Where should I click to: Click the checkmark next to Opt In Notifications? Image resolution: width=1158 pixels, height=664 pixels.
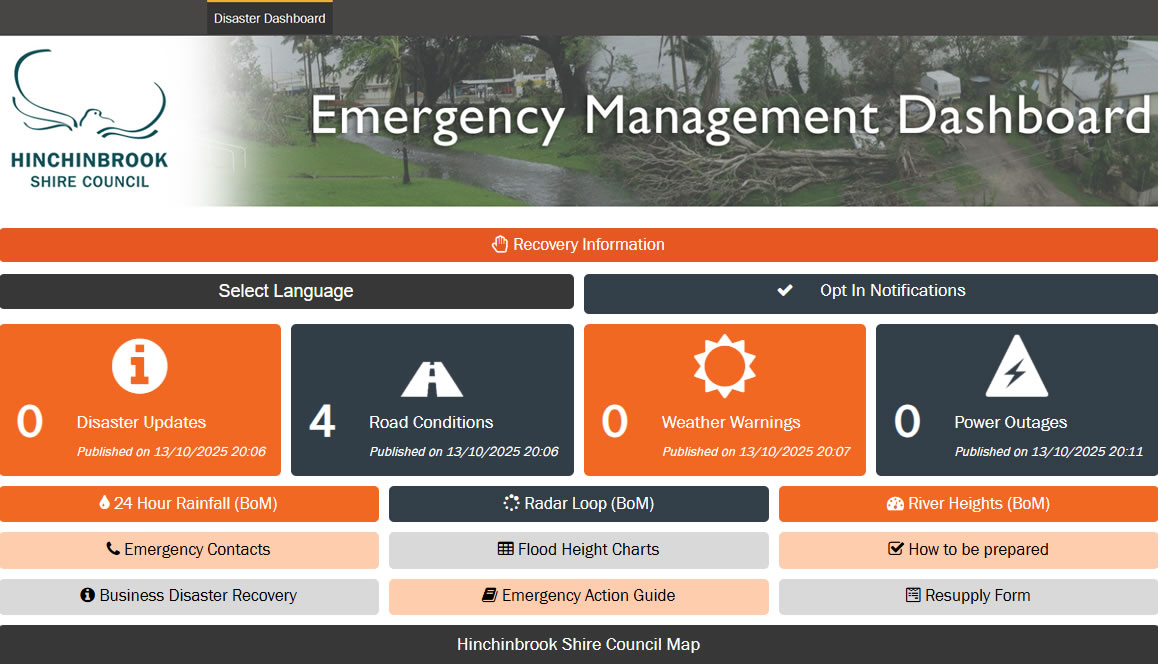tap(785, 291)
